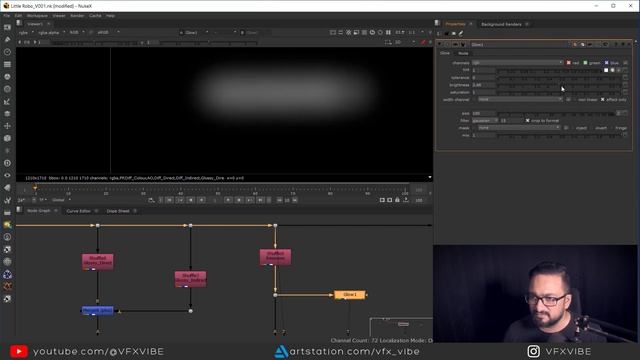
Task: Open the Draw nodes toolbar icon
Action: click(x=7, y=40)
